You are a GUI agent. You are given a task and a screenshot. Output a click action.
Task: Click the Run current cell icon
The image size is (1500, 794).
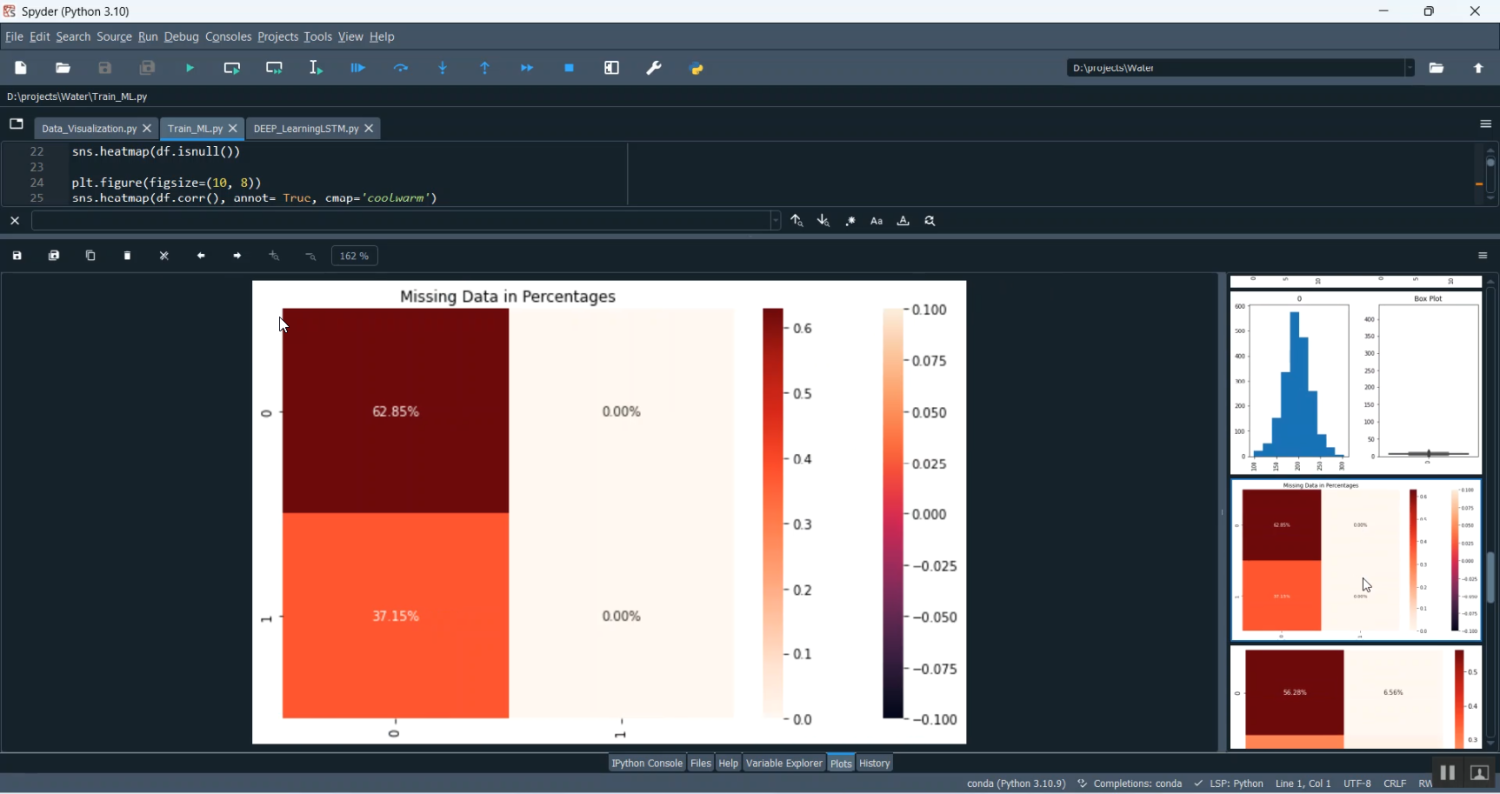232,68
